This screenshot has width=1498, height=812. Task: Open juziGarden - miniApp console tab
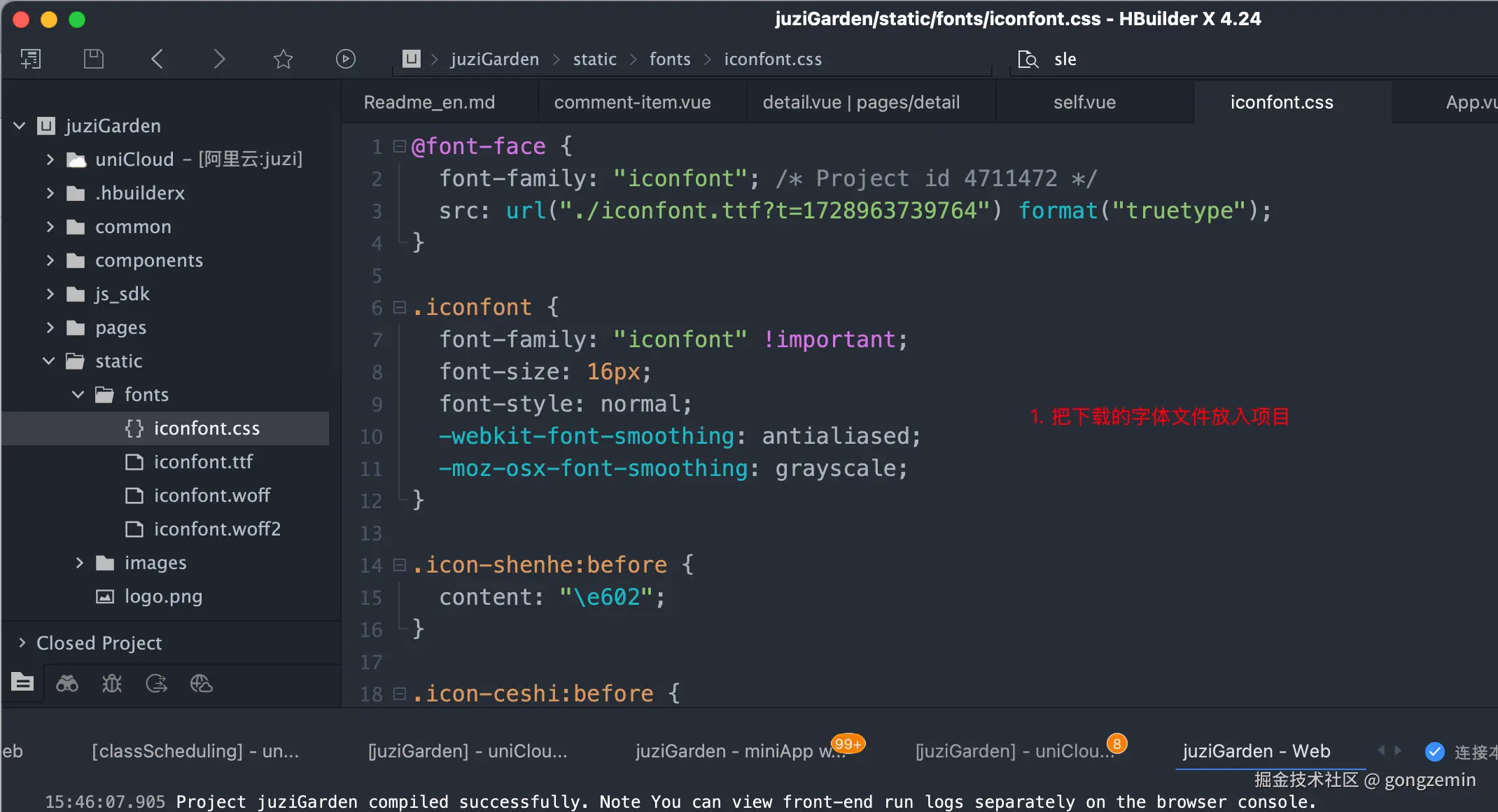click(740, 751)
